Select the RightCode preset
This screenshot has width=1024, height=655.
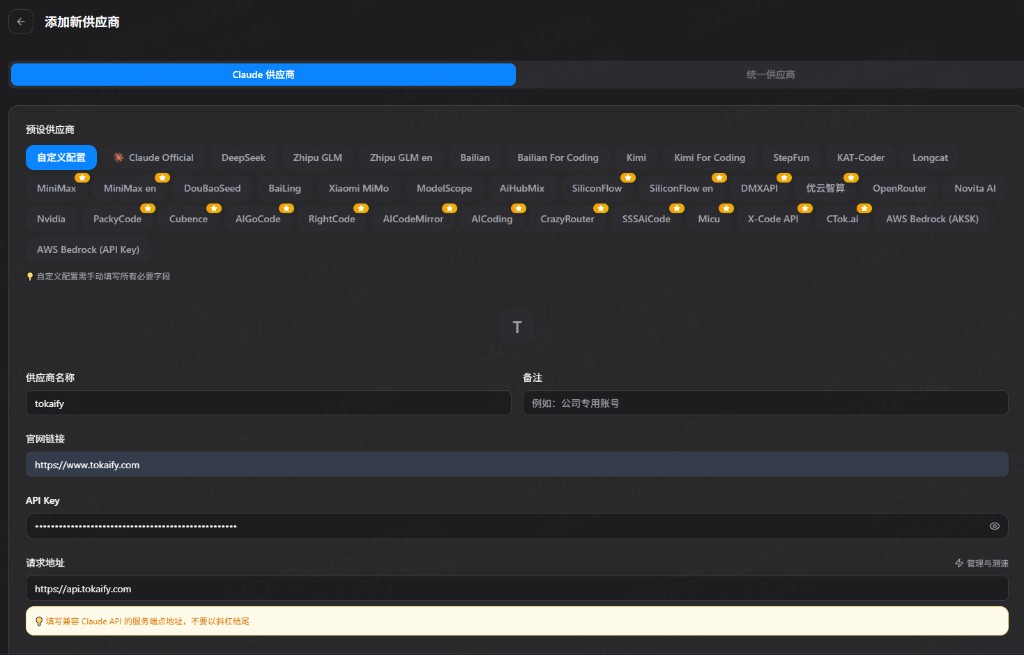click(x=332, y=219)
